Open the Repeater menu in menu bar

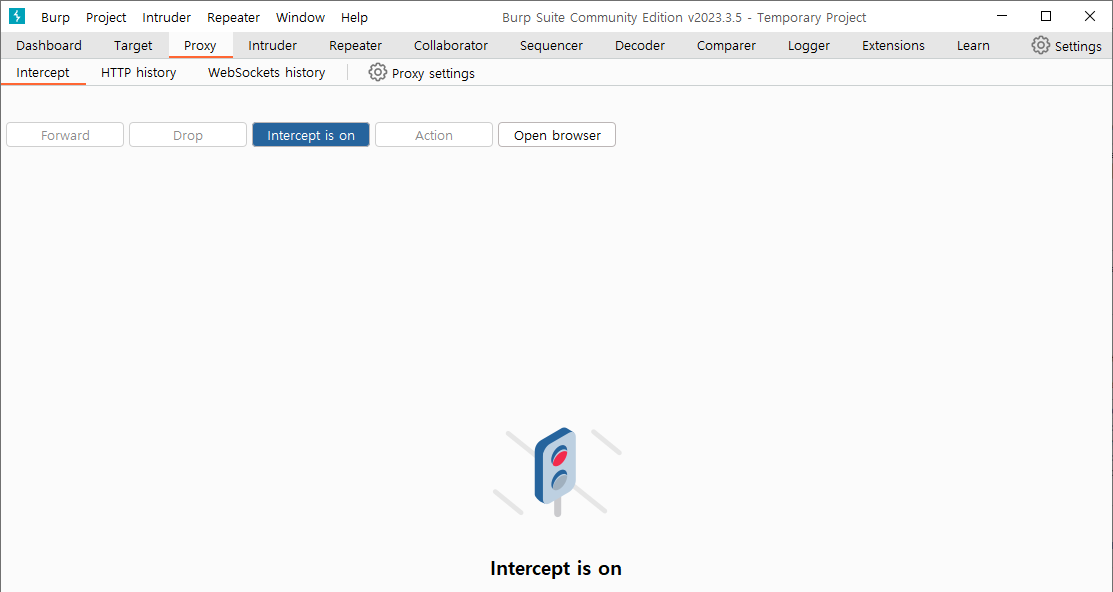pyautogui.click(x=234, y=18)
